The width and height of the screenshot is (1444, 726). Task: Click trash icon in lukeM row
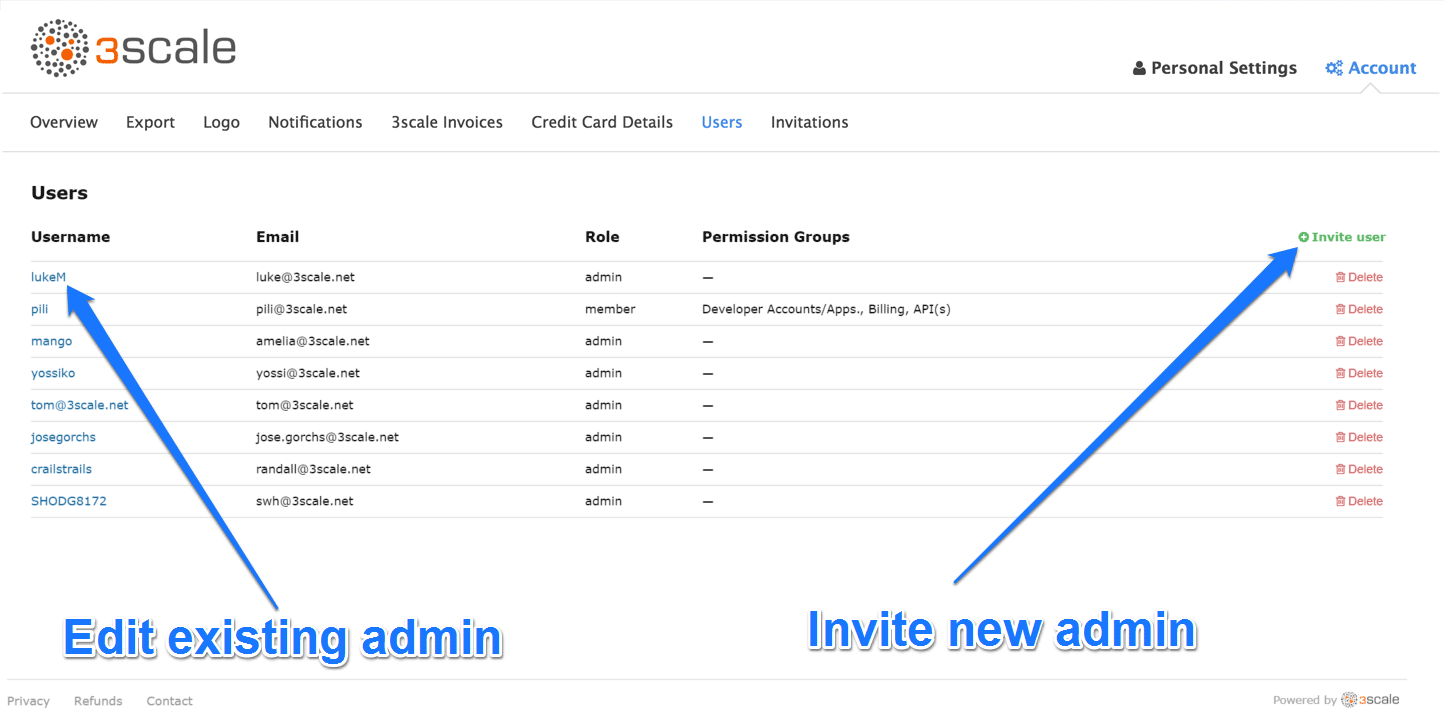coord(1340,277)
